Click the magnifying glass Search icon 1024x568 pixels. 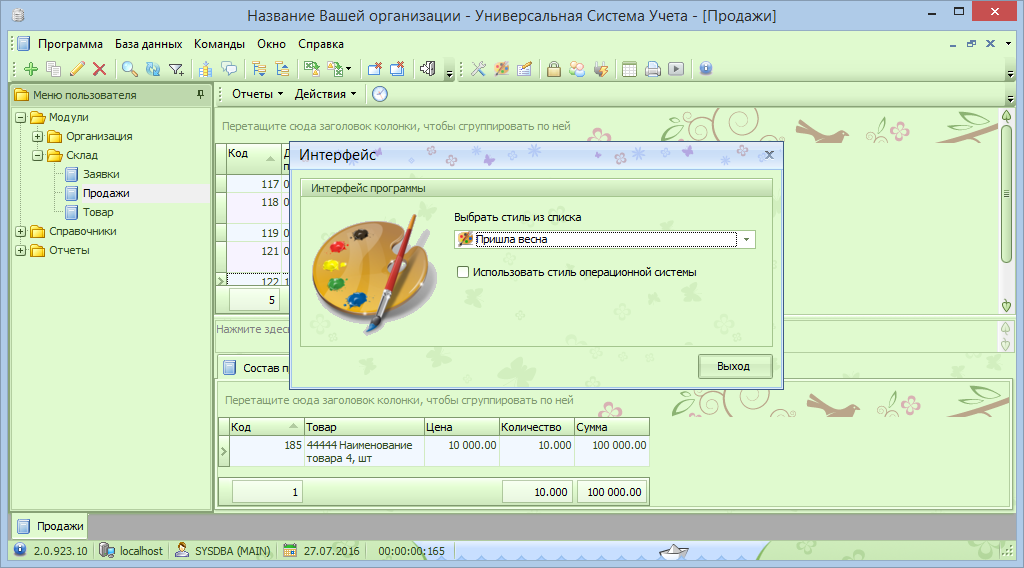129,69
